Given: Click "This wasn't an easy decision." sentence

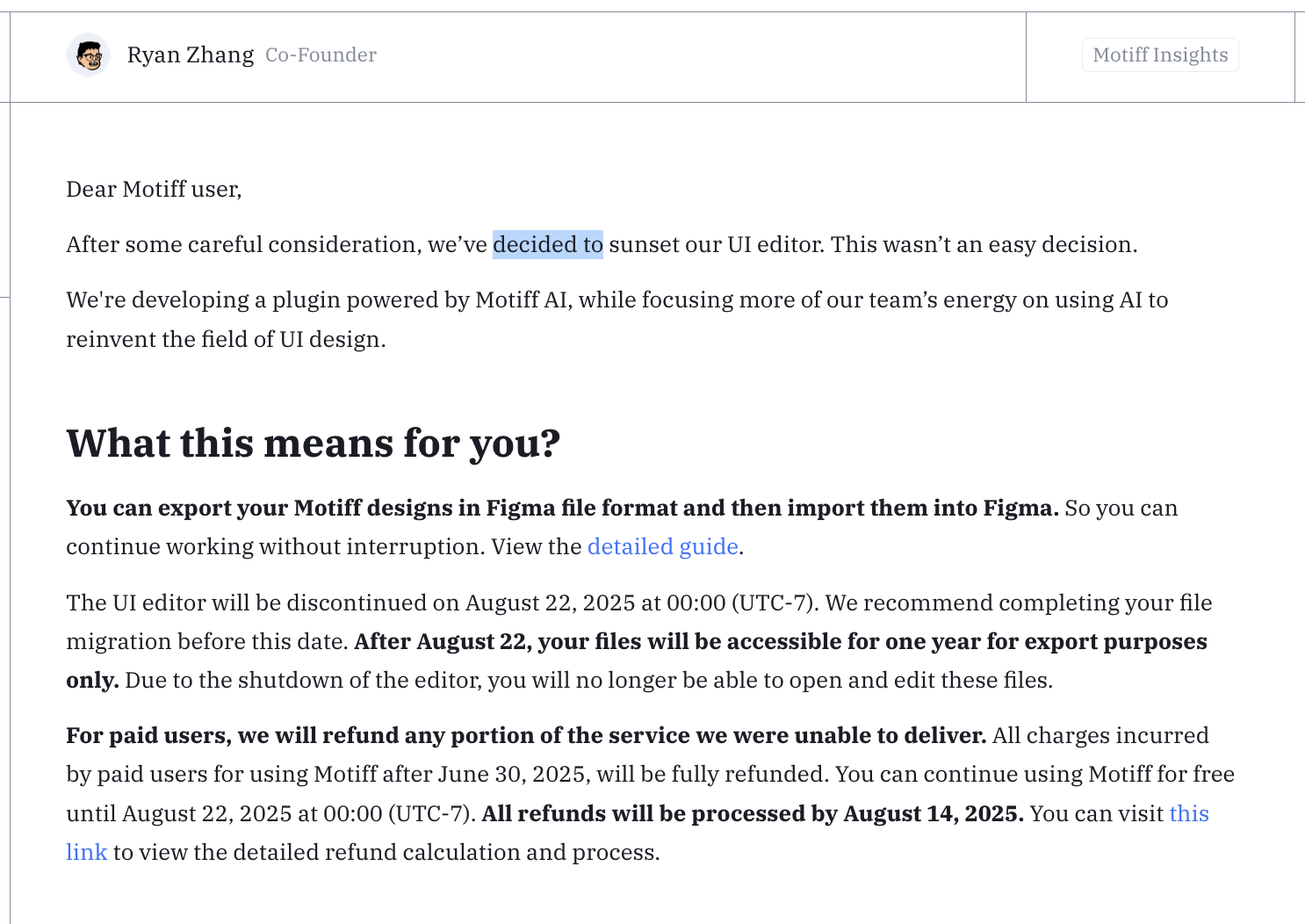Looking at the screenshot, I should [984, 245].
